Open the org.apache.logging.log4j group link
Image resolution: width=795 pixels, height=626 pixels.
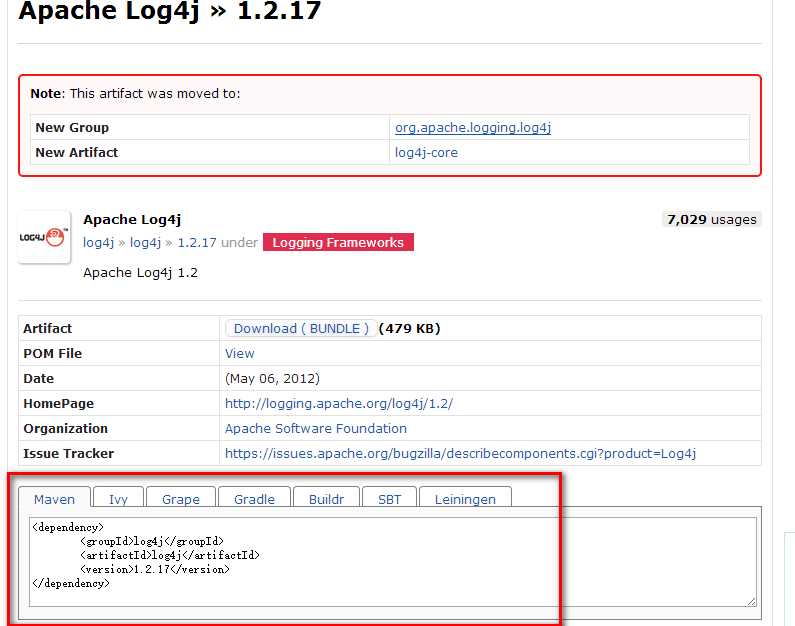(473, 128)
